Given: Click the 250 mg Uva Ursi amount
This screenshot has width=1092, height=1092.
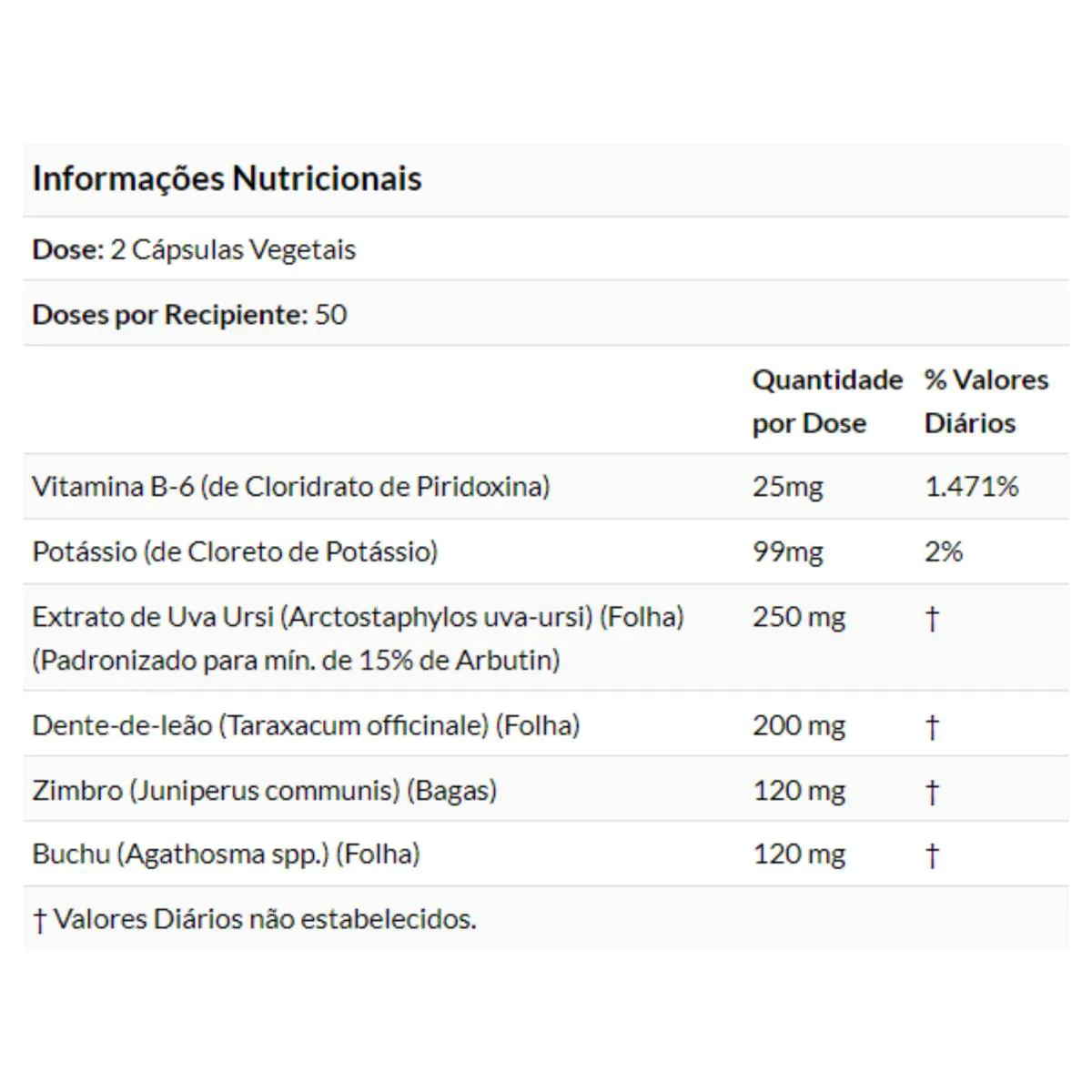Looking at the screenshot, I should coord(799,617).
